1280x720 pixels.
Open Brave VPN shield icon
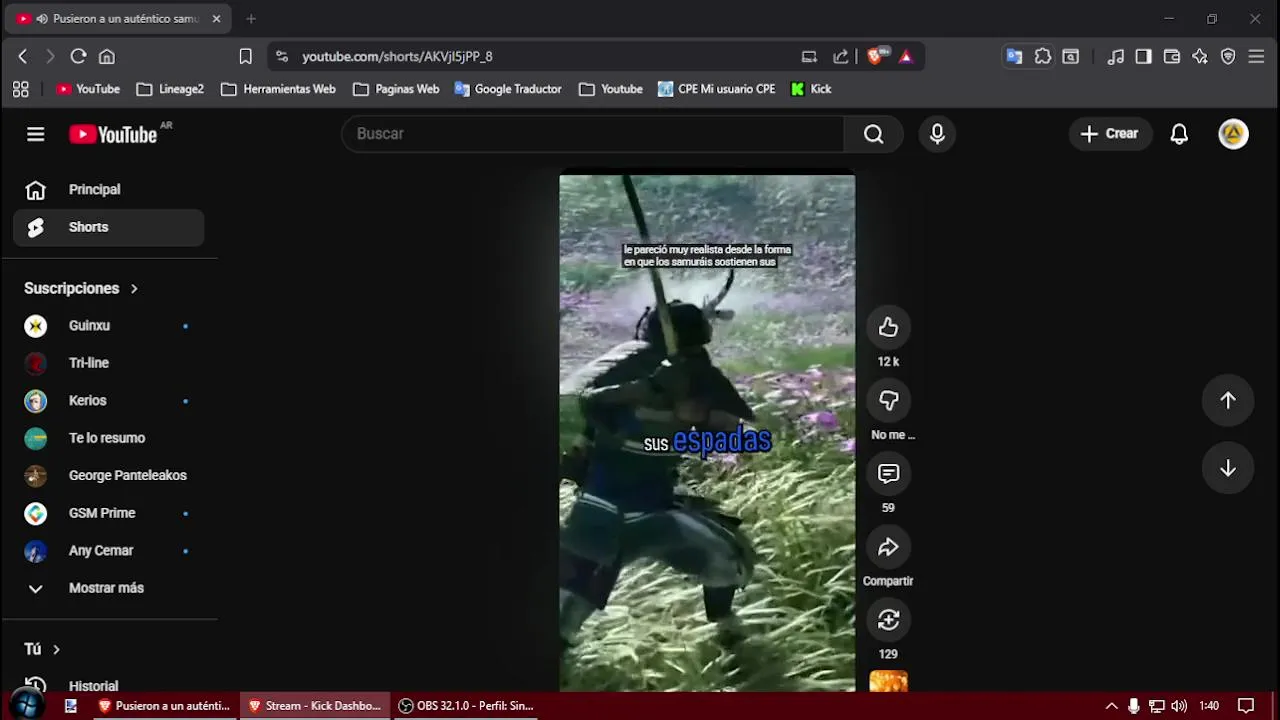tap(1228, 57)
